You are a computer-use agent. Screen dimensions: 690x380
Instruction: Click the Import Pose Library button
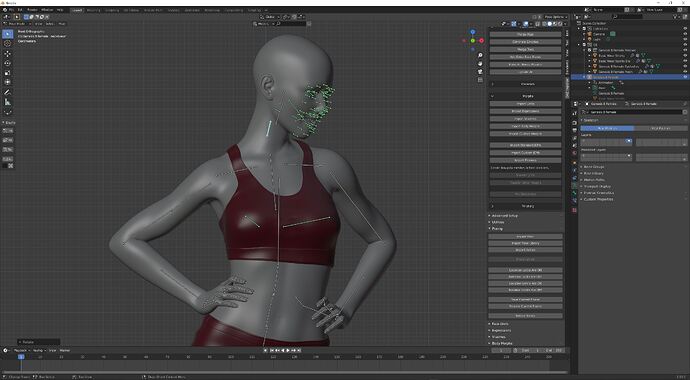pyautogui.click(x=525, y=243)
